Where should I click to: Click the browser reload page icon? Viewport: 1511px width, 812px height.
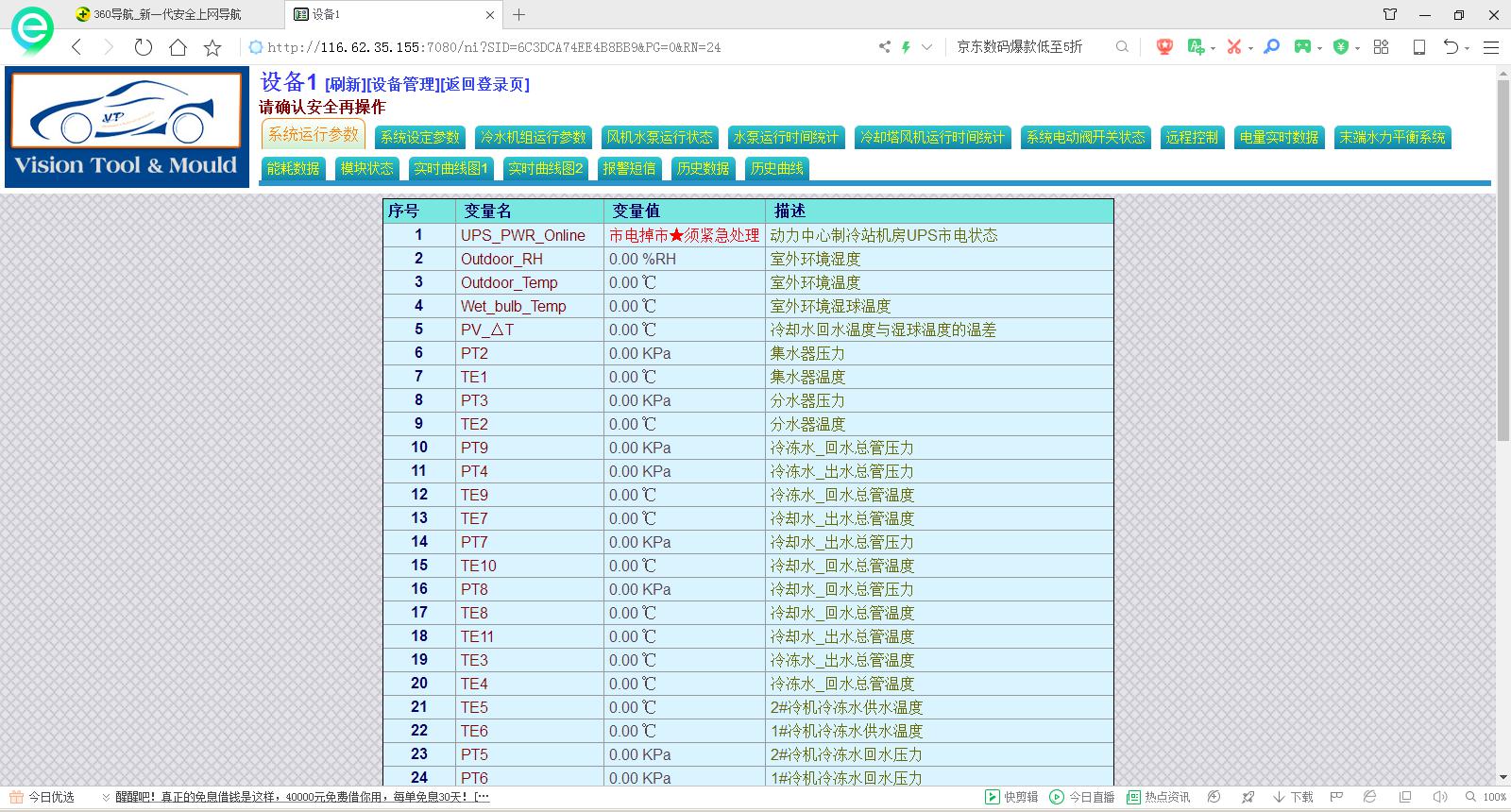pos(144,47)
